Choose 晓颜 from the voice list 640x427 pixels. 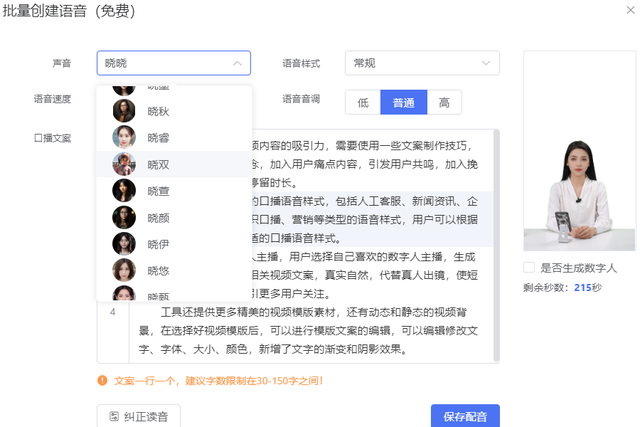coord(174,217)
